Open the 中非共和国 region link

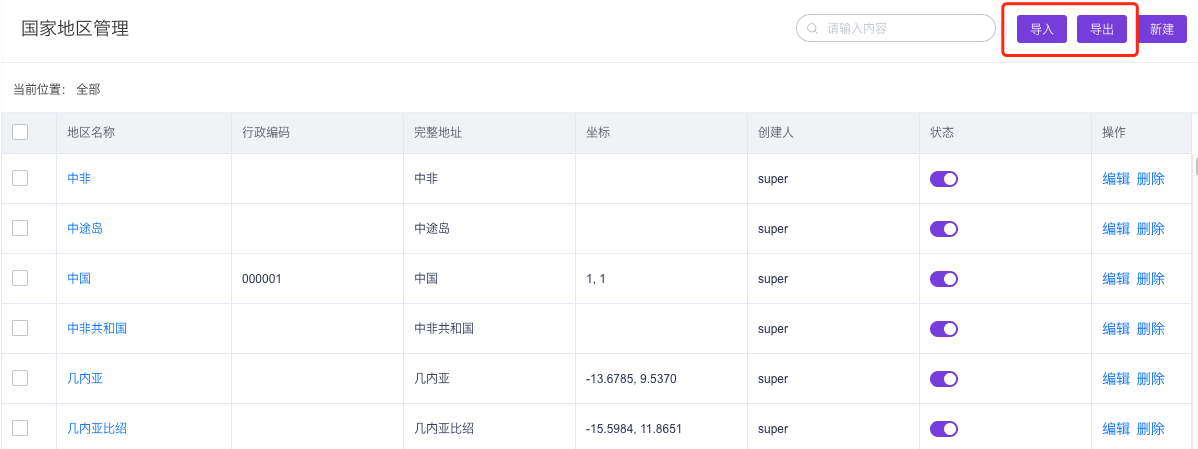[x=97, y=329]
